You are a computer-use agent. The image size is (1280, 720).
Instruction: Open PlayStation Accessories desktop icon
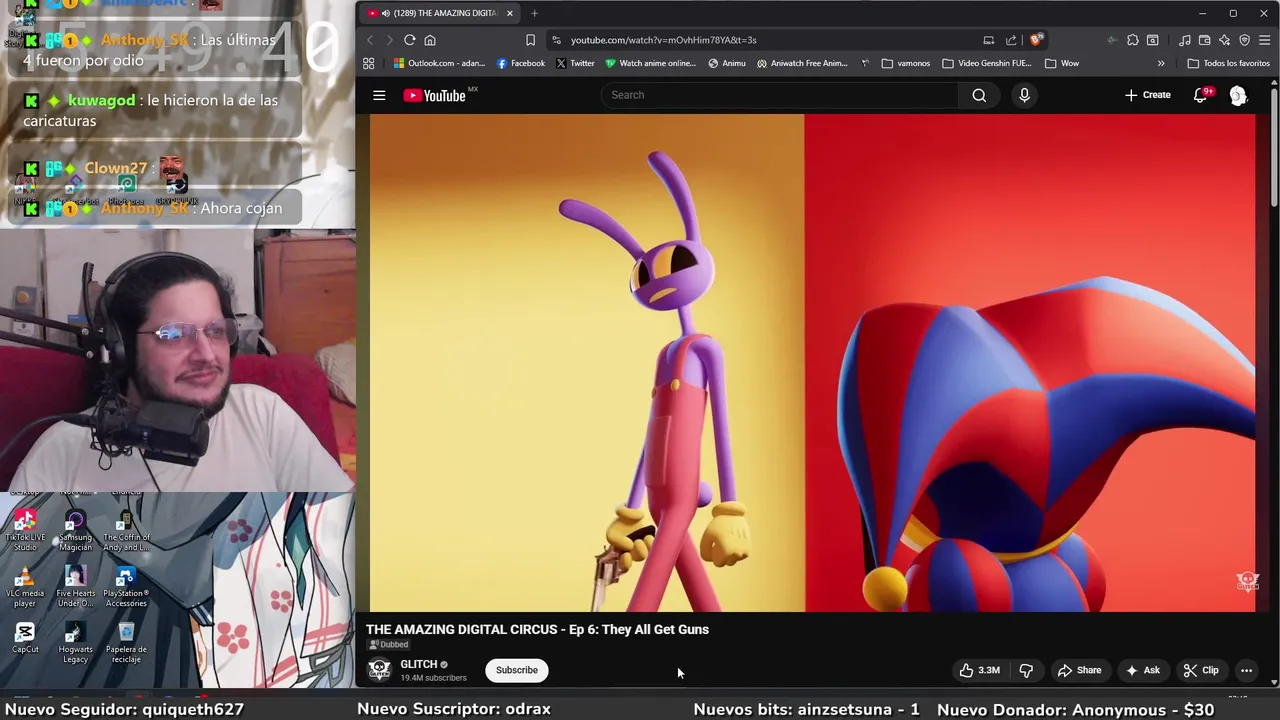coord(126,587)
